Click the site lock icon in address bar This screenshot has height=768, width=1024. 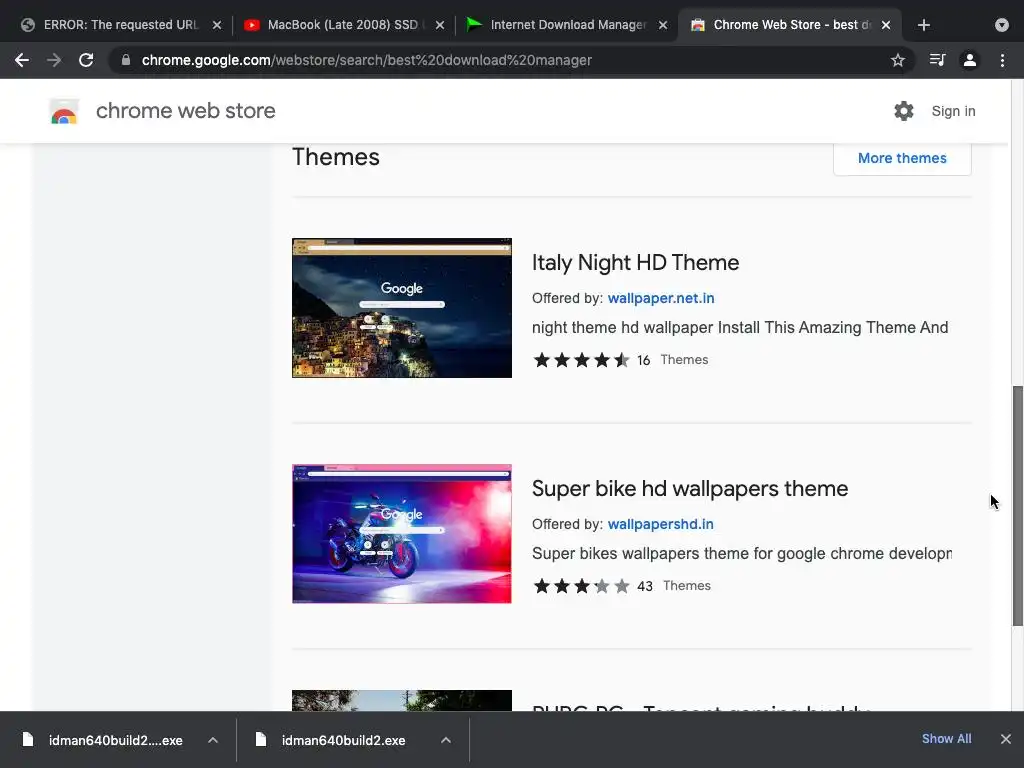tap(126, 60)
